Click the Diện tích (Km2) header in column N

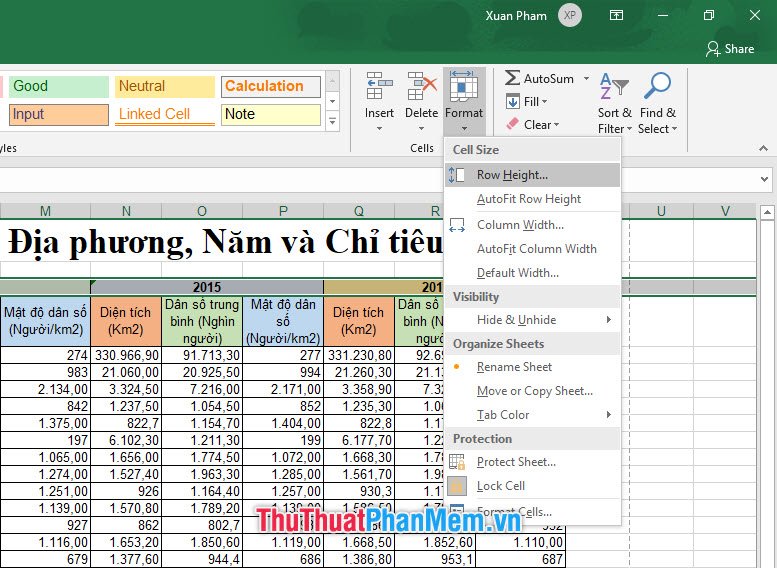pos(126,321)
